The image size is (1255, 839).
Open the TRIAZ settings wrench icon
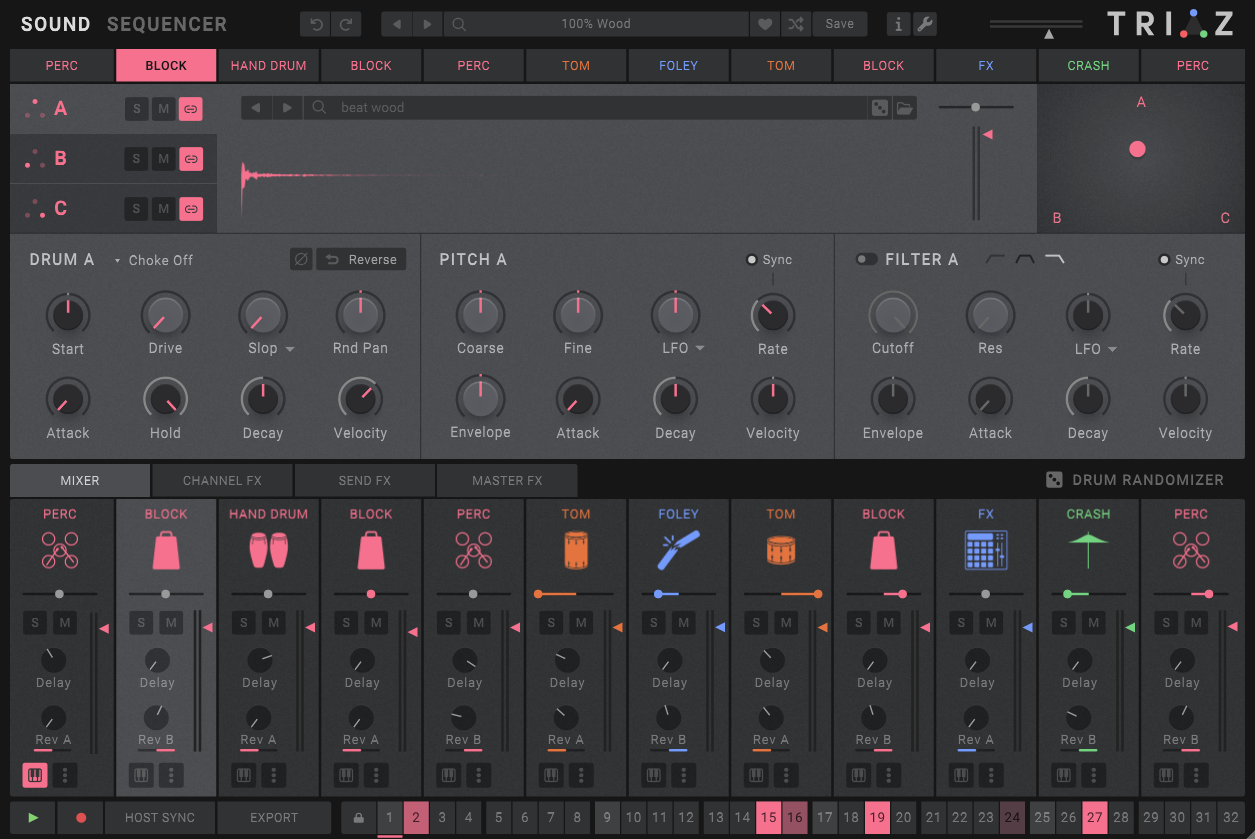pos(925,23)
